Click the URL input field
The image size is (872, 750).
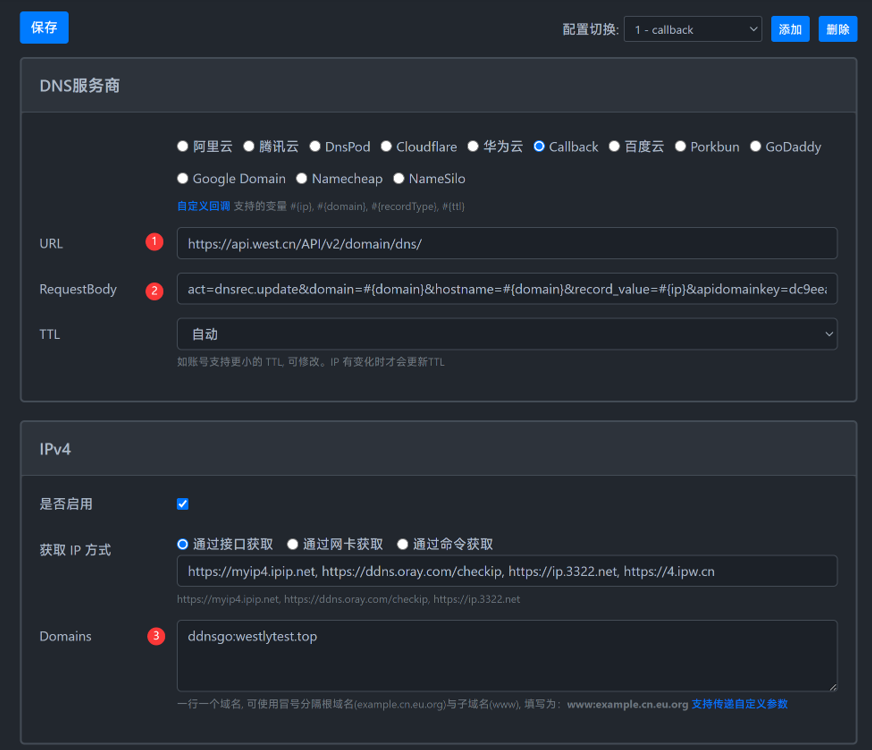[x=507, y=243]
